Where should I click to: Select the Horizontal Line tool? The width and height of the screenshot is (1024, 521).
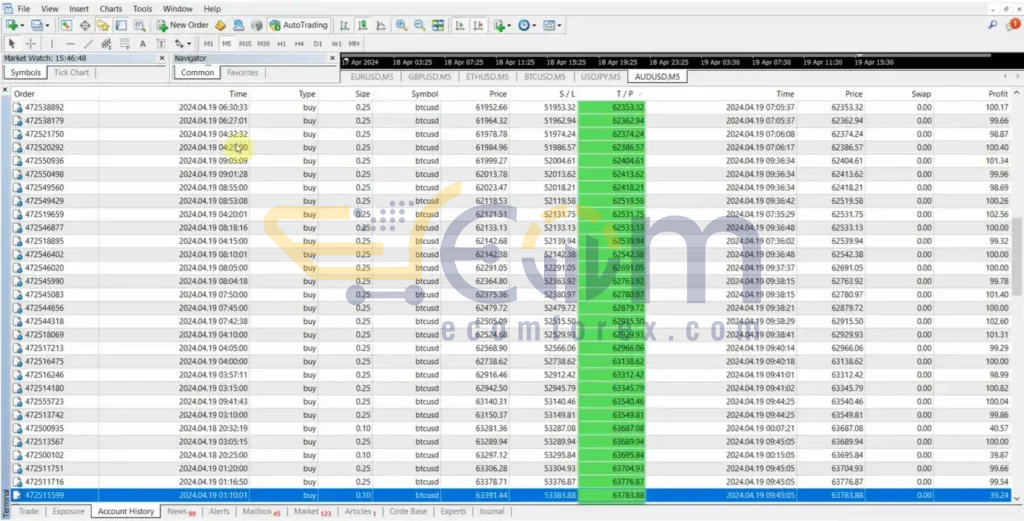70,44
